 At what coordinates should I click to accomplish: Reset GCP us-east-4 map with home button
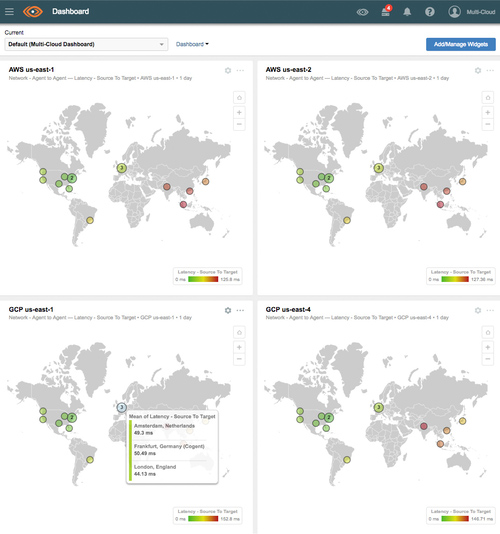point(488,332)
